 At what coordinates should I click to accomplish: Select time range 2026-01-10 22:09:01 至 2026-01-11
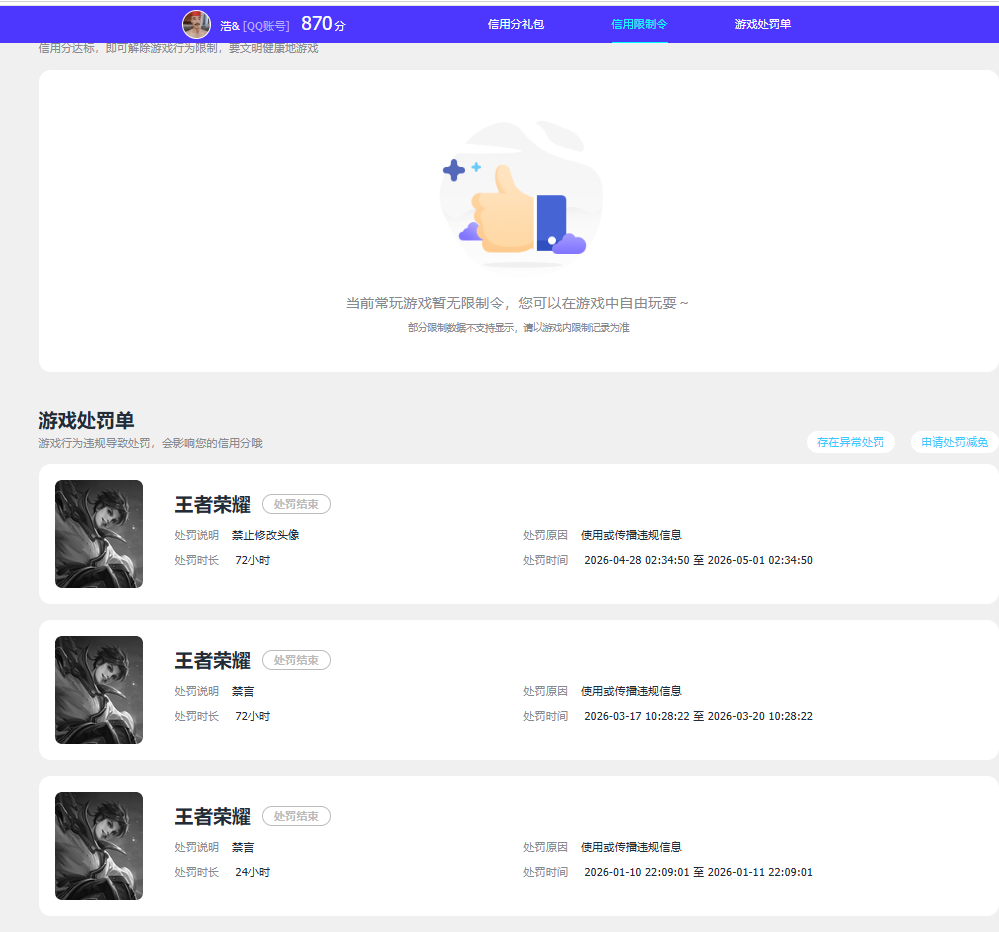[x=698, y=872]
